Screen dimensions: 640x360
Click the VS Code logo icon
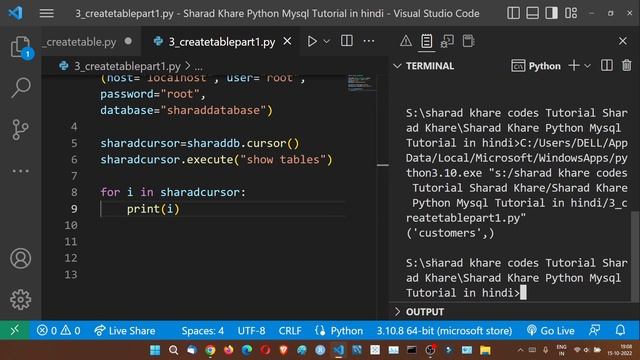16,13
